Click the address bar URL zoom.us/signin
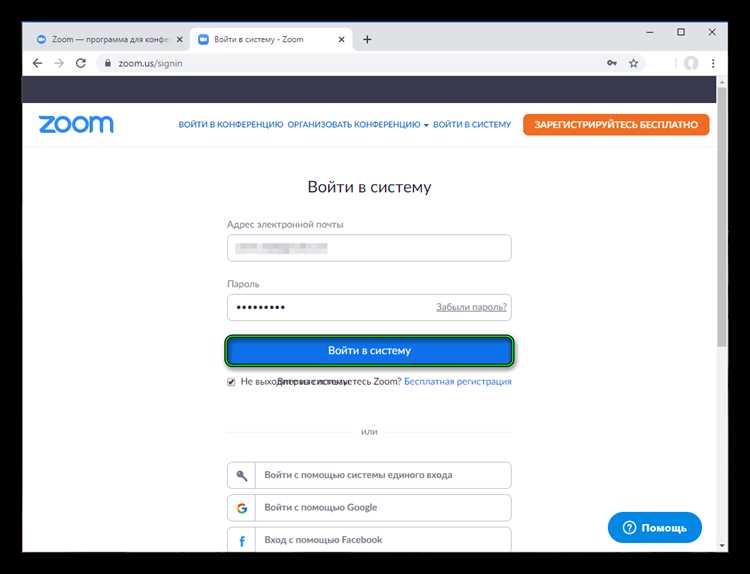Screen dimensions: 750x574 coord(150,63)
